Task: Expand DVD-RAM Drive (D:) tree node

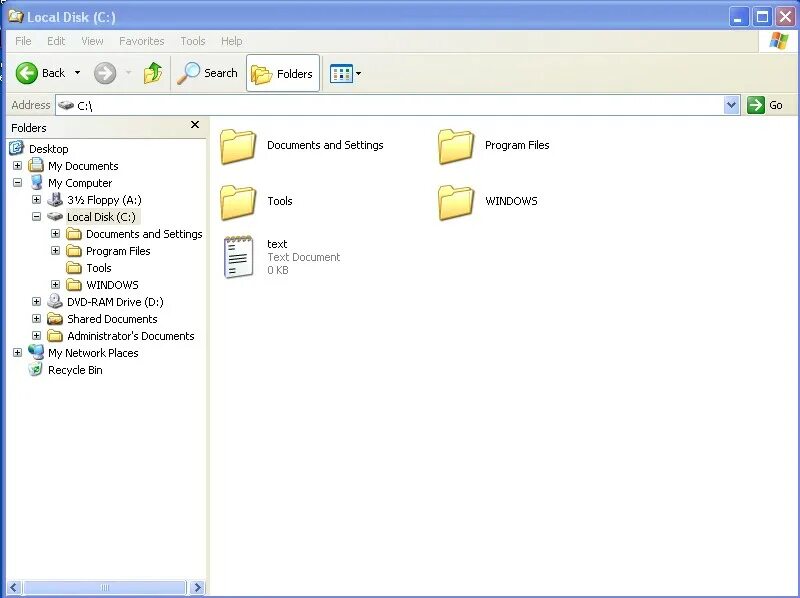Action: [x=36, y=302]
